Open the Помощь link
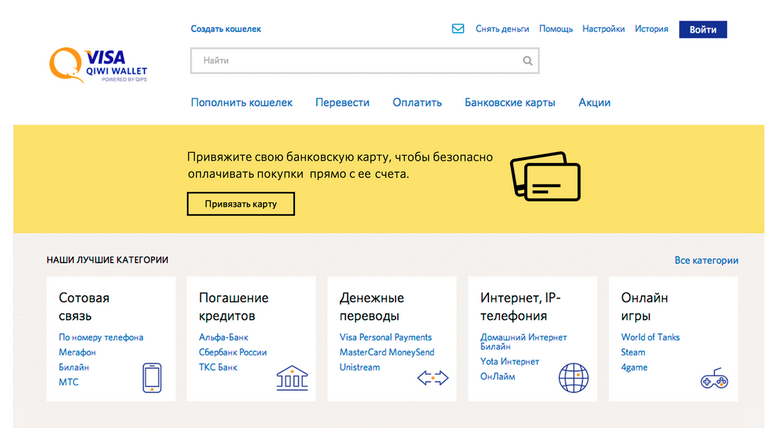The image size is (778, 428). (x=556, y=29)
